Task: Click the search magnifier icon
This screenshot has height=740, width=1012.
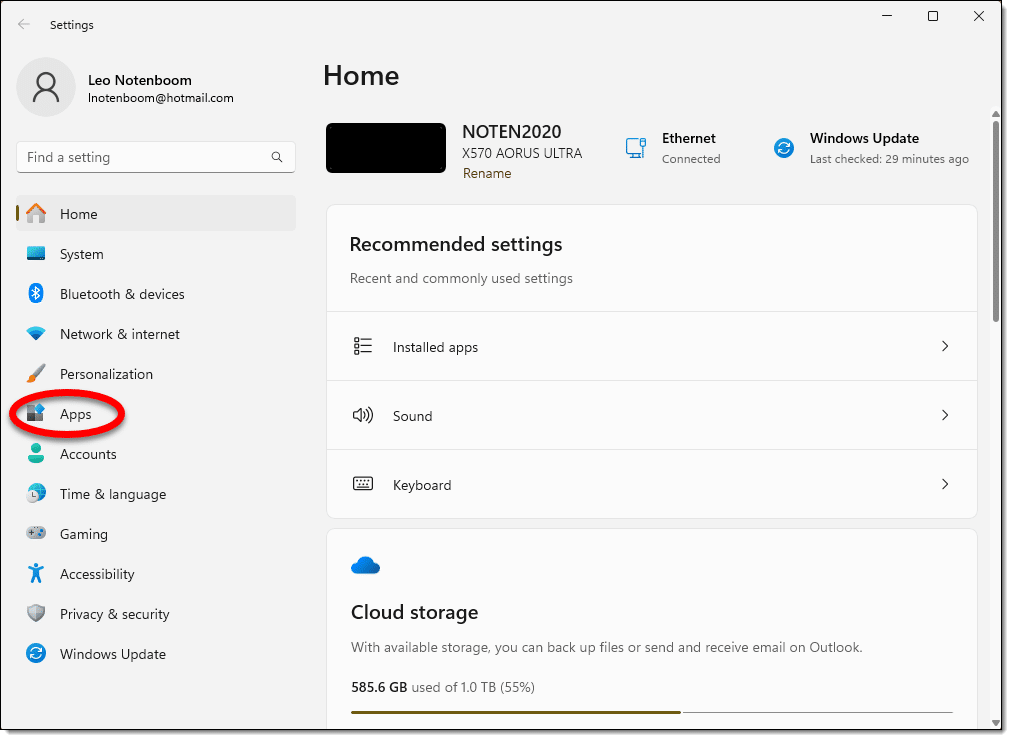Action: tap(277, 157)
